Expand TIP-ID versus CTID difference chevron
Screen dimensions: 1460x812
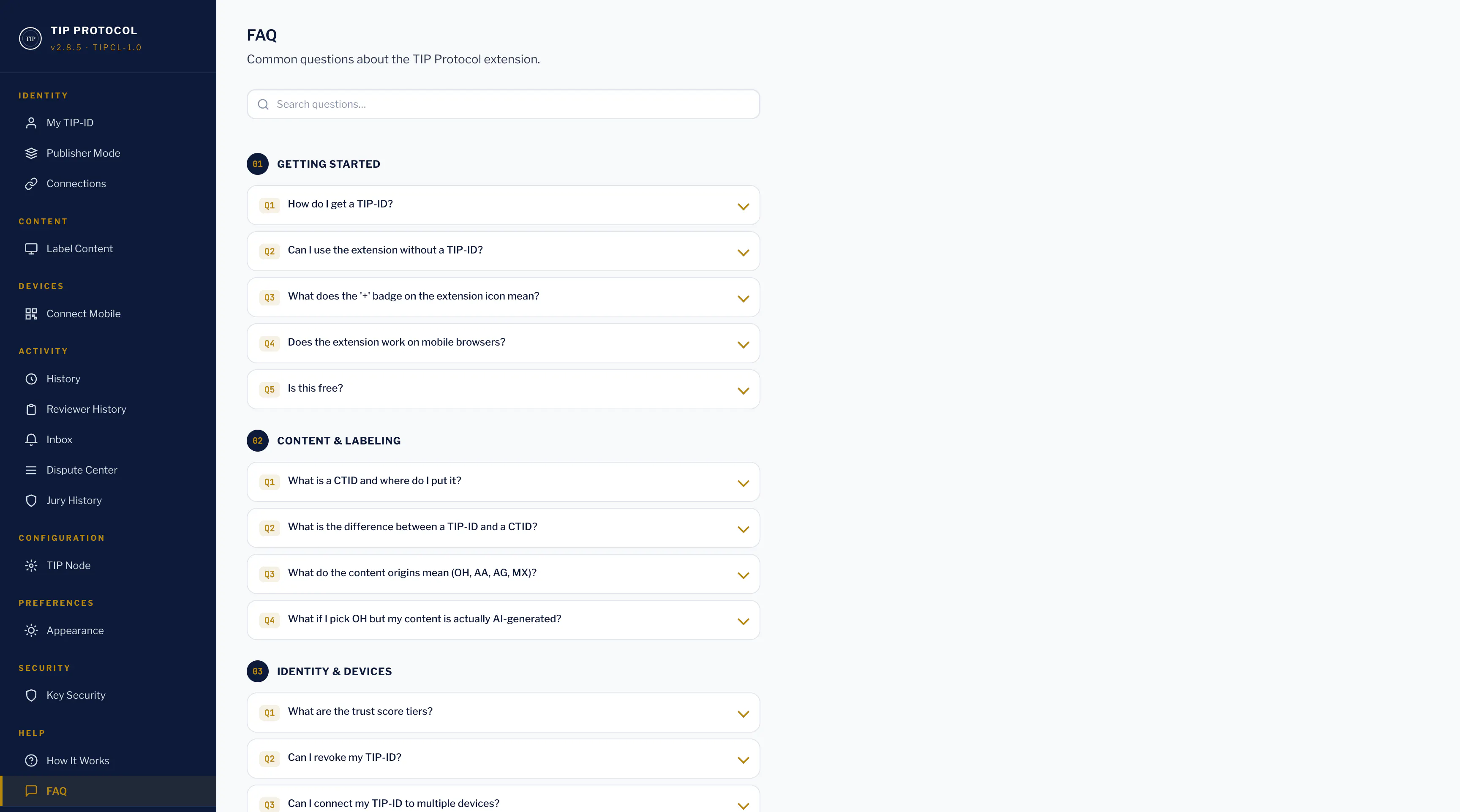[x=743, y=529]
